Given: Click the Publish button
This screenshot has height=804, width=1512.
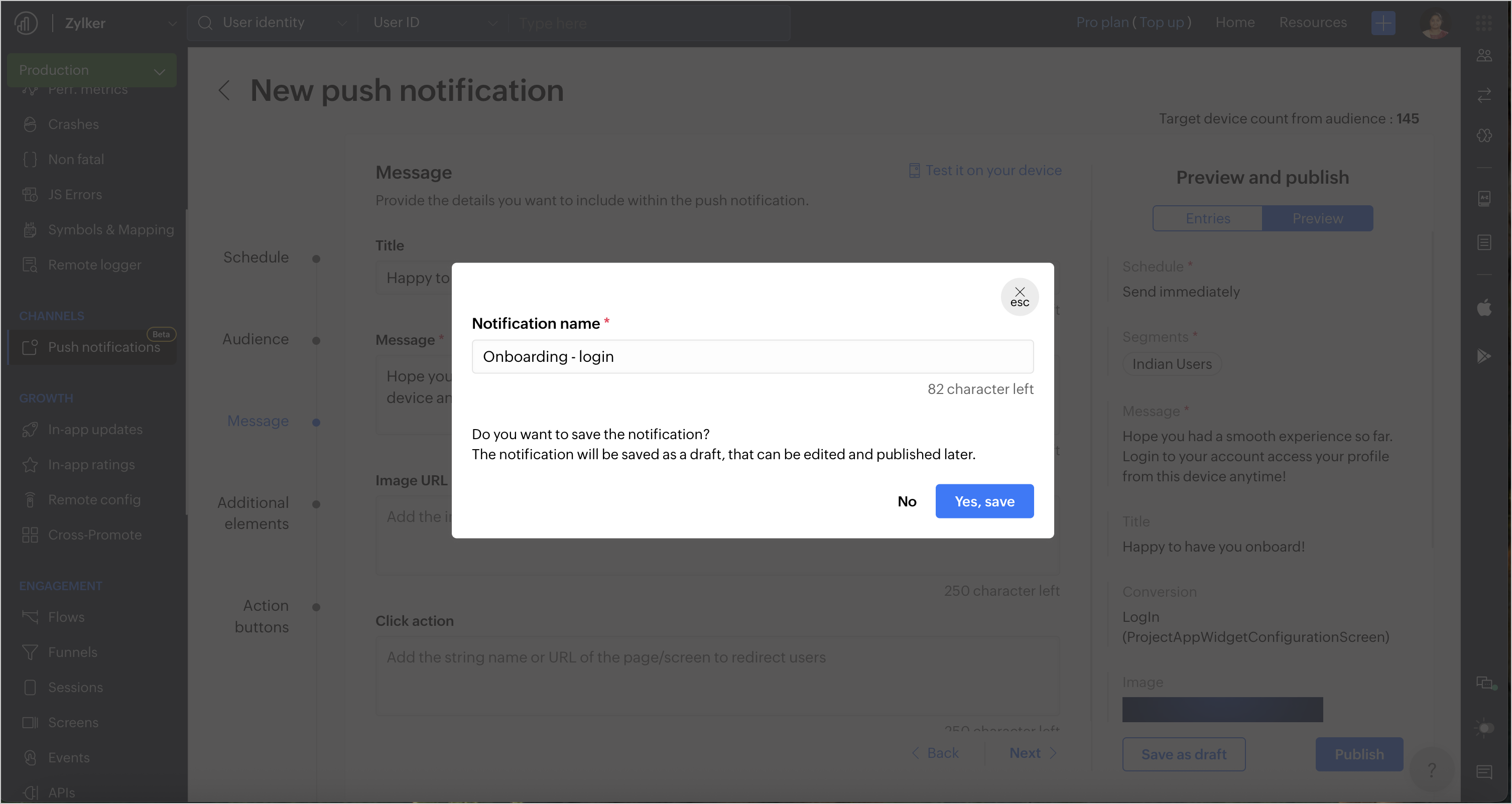Looking at the screenshot, I should tap(1359, 754).
